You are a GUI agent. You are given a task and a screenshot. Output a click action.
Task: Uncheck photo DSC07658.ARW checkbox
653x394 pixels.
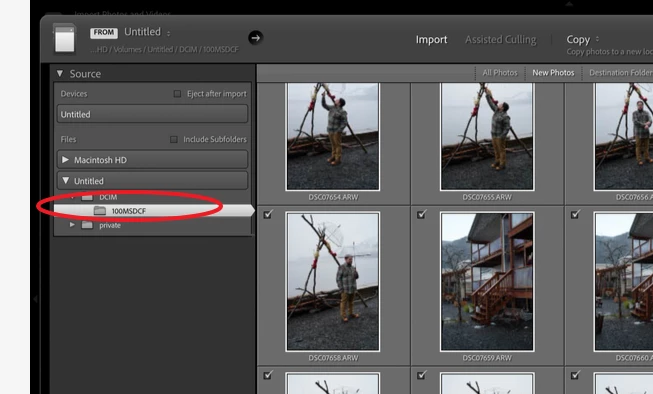(268, 214)
